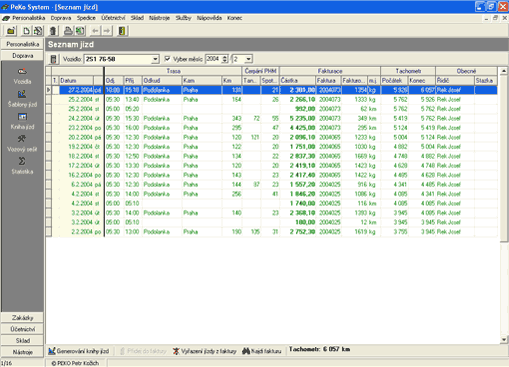Viewport: 509px width, 367px height.
Task: Click the export toolbar icon next to printer
Action: click(80, 31)
